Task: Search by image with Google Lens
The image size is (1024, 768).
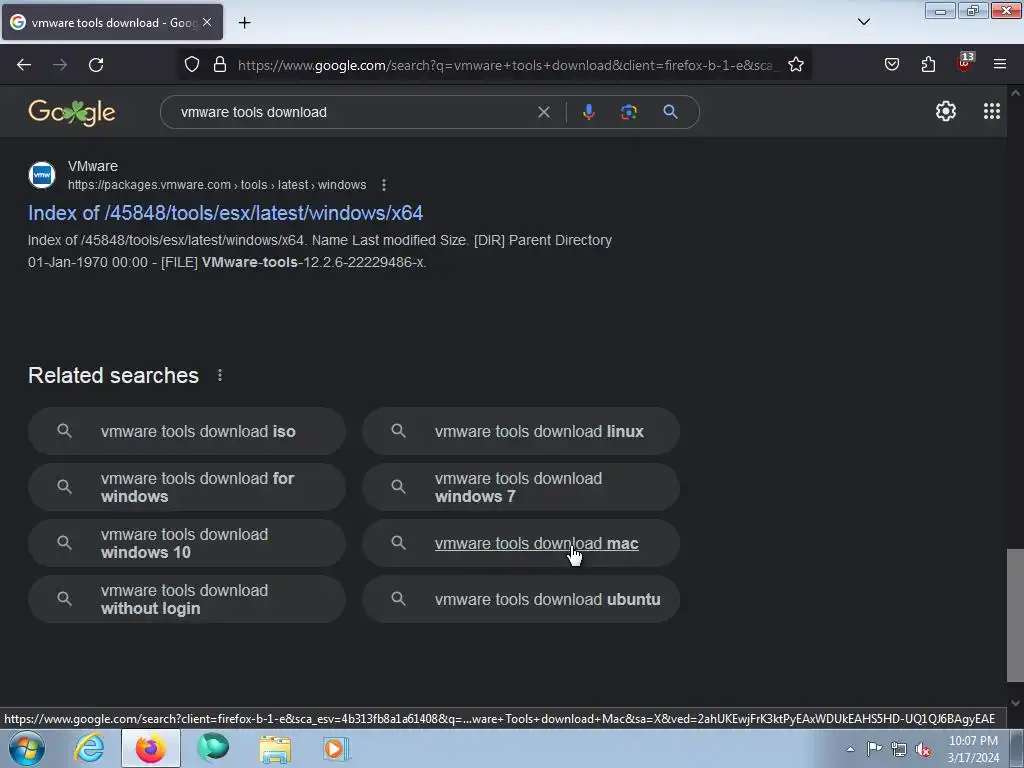Action: [x=628, y=112]
